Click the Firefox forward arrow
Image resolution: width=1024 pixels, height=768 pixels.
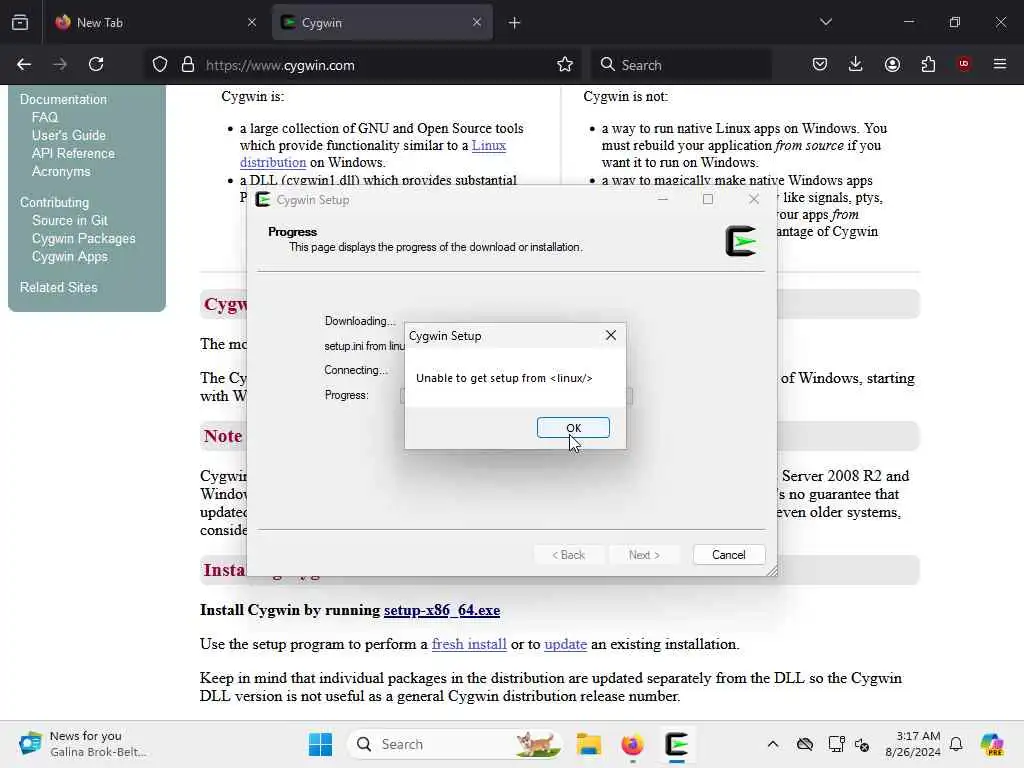pos(60,64)
